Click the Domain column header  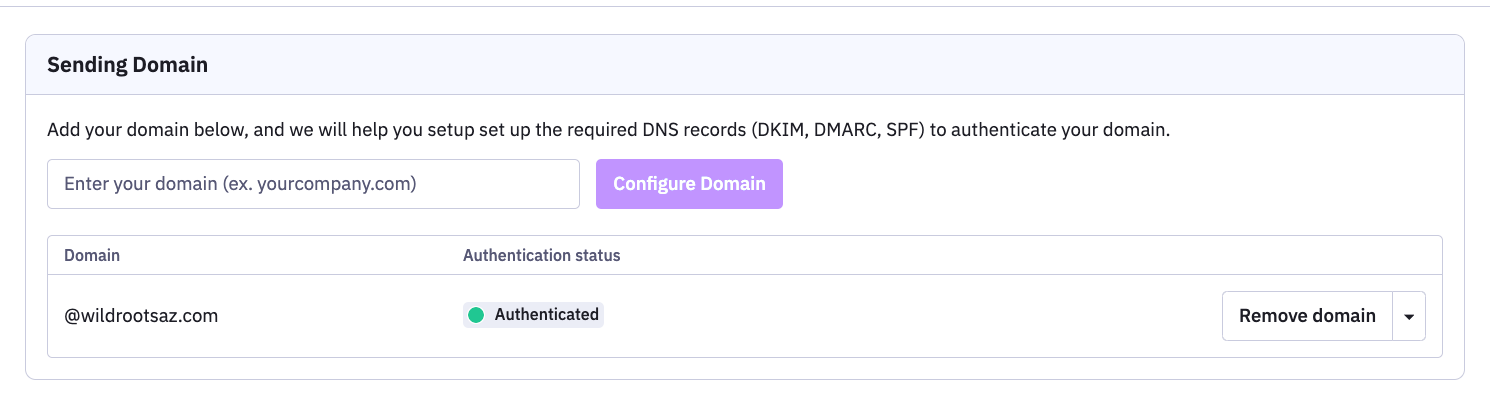[92, 255]
